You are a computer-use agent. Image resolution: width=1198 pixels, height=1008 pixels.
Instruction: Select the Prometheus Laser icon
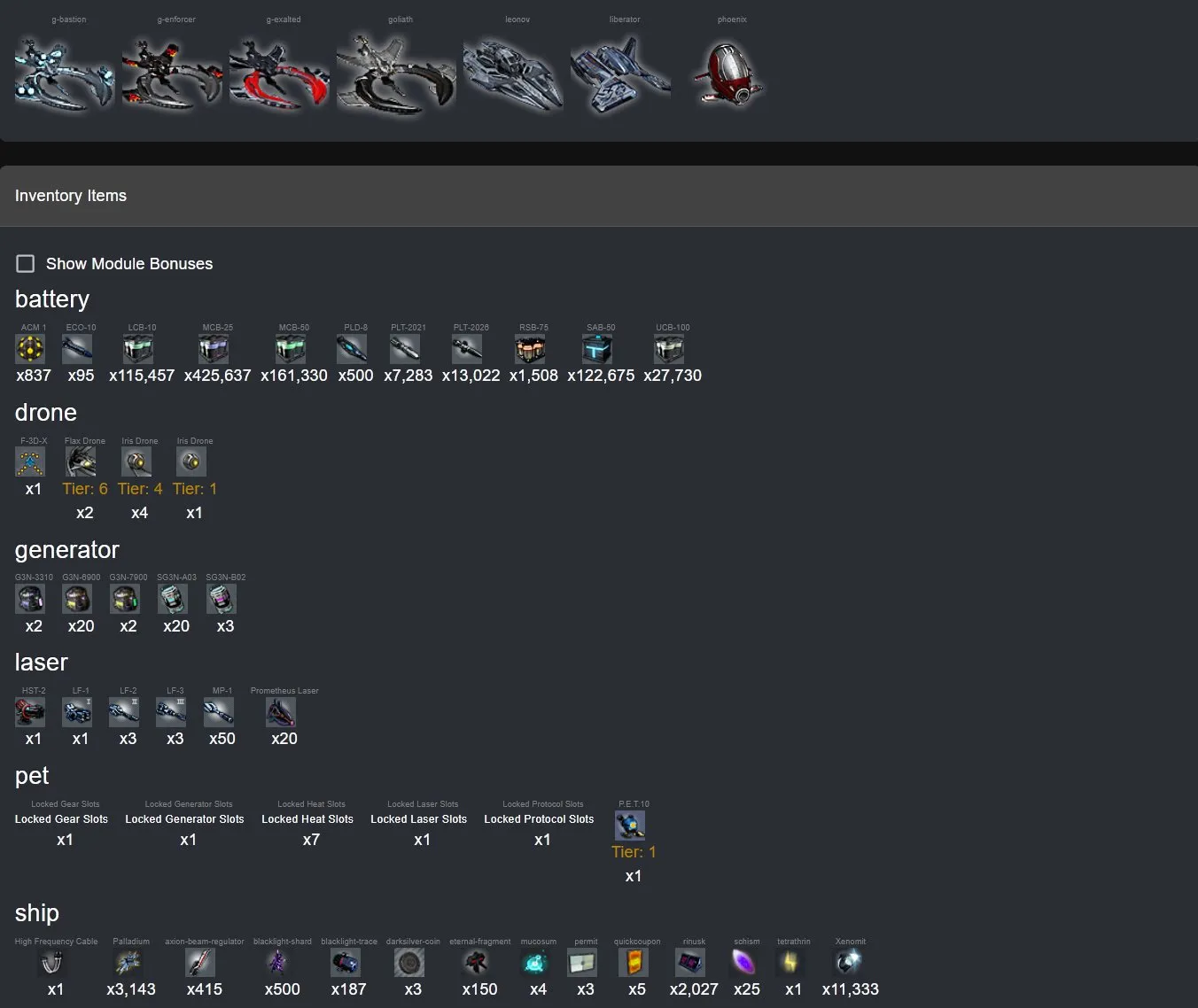(x=281, y=712)
